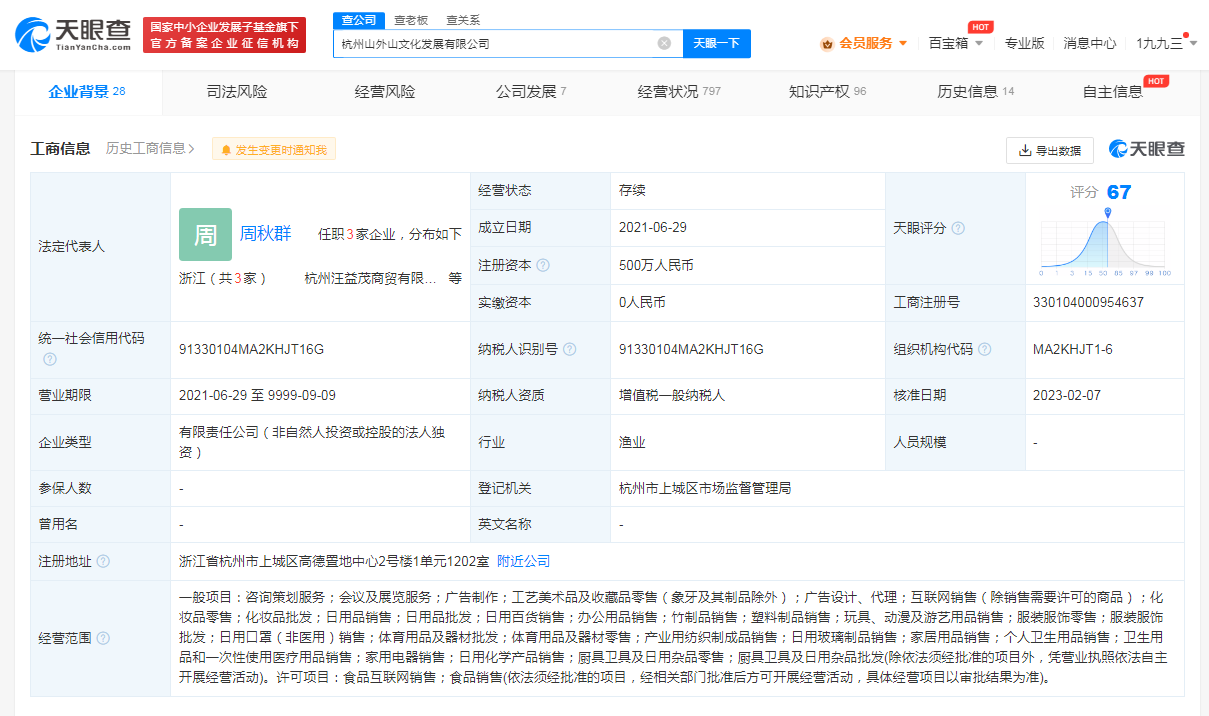Click into the company name search field
1209x716 pixels.
point(495,44)
